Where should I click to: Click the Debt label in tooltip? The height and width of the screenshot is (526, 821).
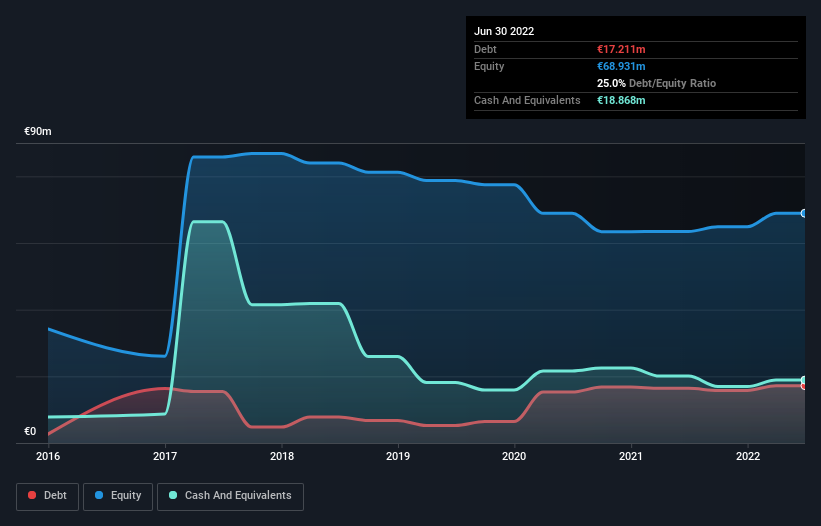pos(485,49)
